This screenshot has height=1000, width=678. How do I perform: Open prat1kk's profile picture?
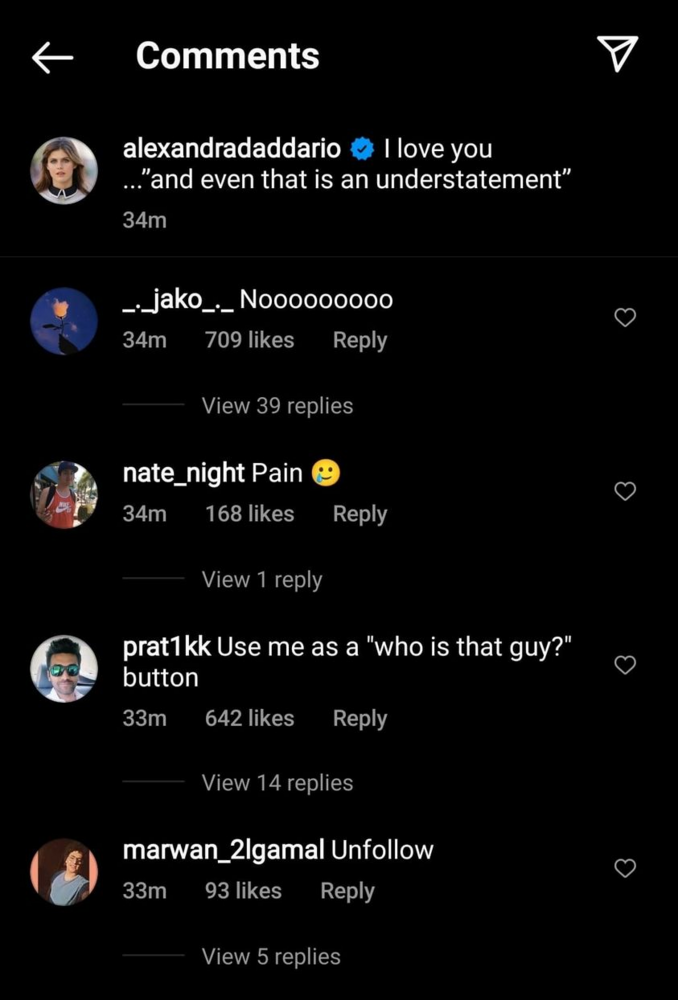click(x=64, y=669)
